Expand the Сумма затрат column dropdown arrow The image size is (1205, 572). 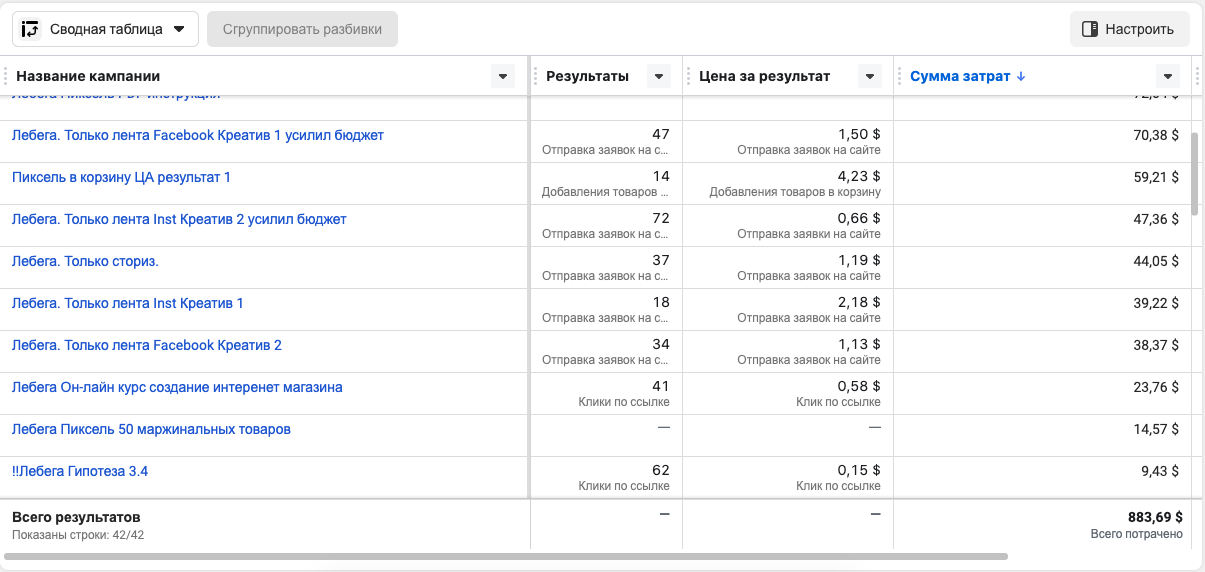pyautogui.click(x=1167, y=76)
